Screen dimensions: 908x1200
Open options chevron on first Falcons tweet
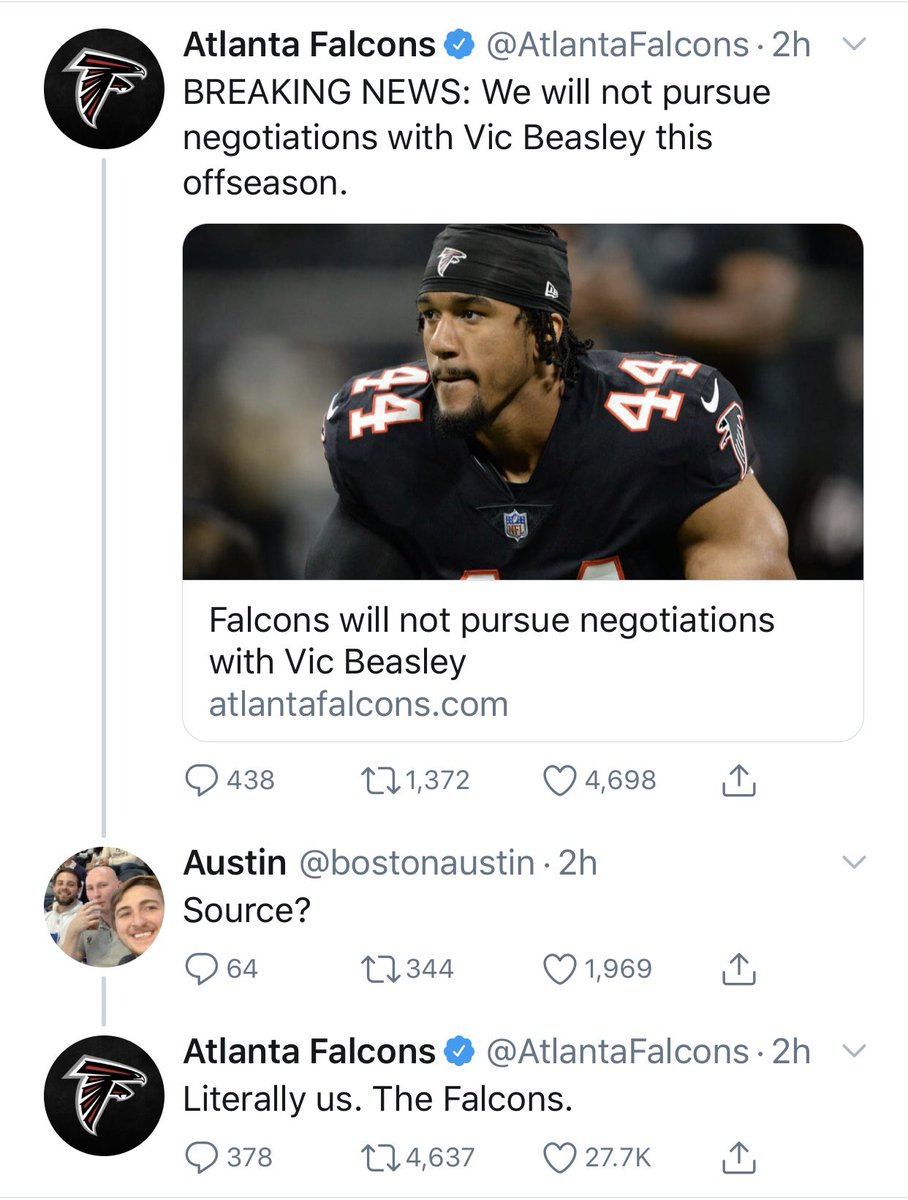tap(855, 44)
